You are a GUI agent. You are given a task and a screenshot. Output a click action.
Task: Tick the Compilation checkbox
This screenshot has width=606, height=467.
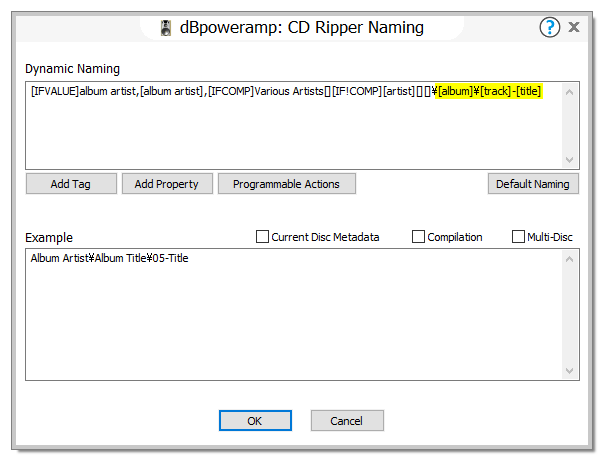418,237
